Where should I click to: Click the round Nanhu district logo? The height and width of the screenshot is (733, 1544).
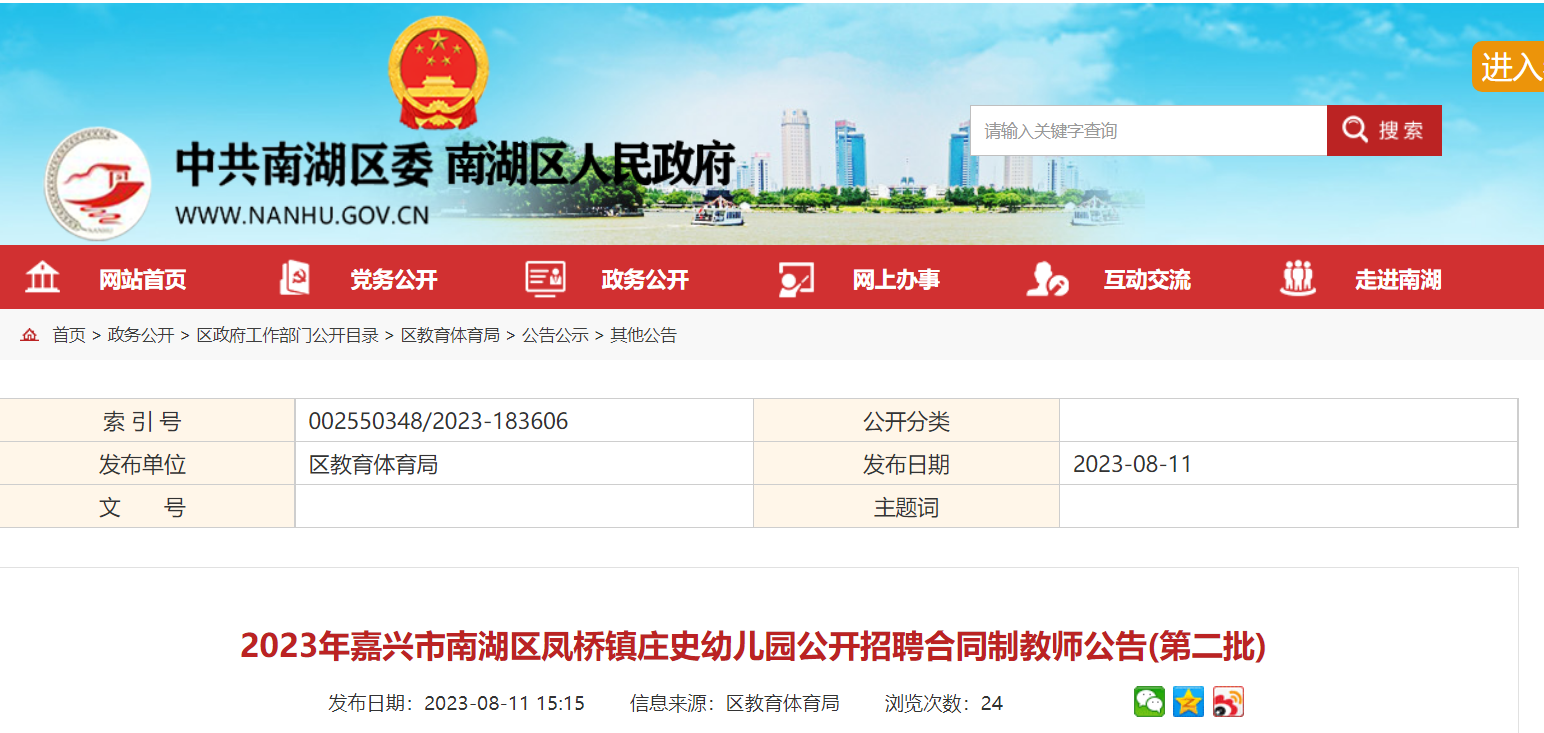click(x=98, y=184)
